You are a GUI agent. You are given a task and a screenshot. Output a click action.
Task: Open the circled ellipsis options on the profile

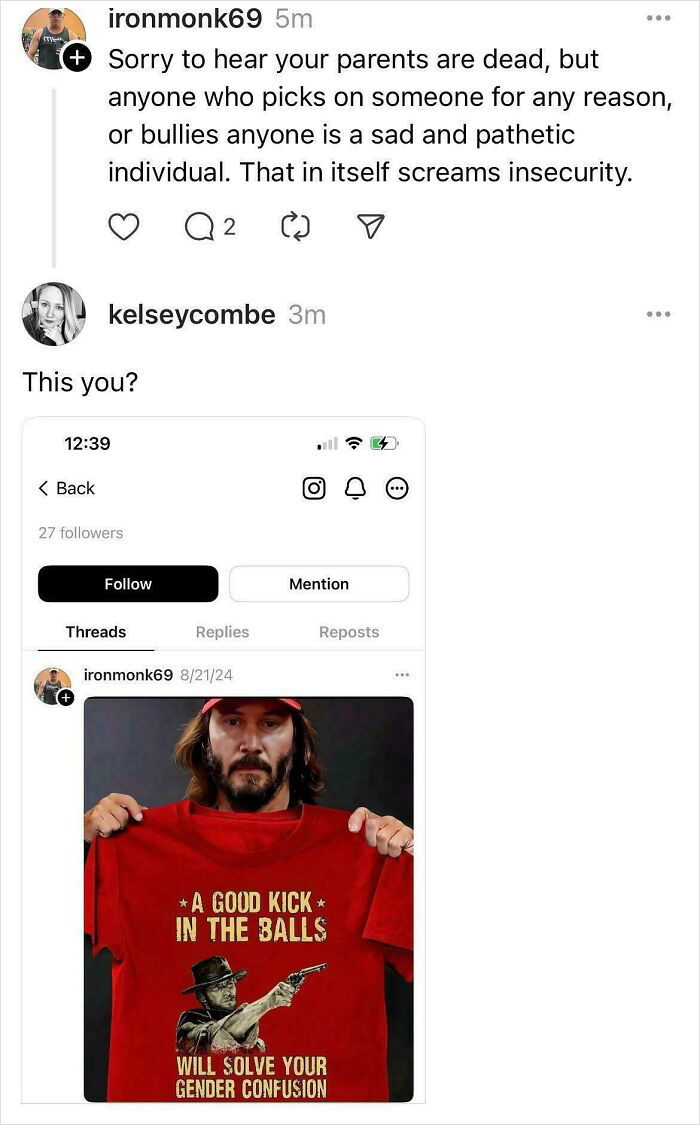(x=397, y=488)
